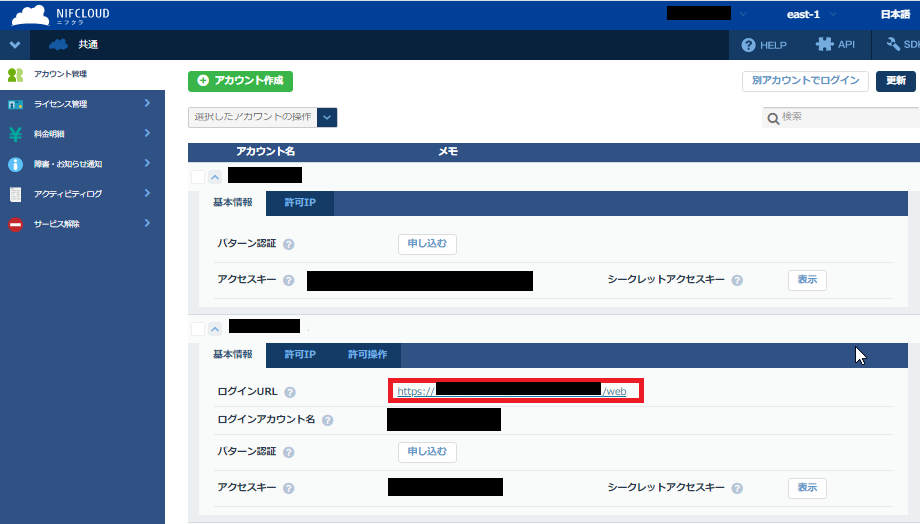Check the second account's checkbox
Screen dimensions: 920x524
[198, 329]
